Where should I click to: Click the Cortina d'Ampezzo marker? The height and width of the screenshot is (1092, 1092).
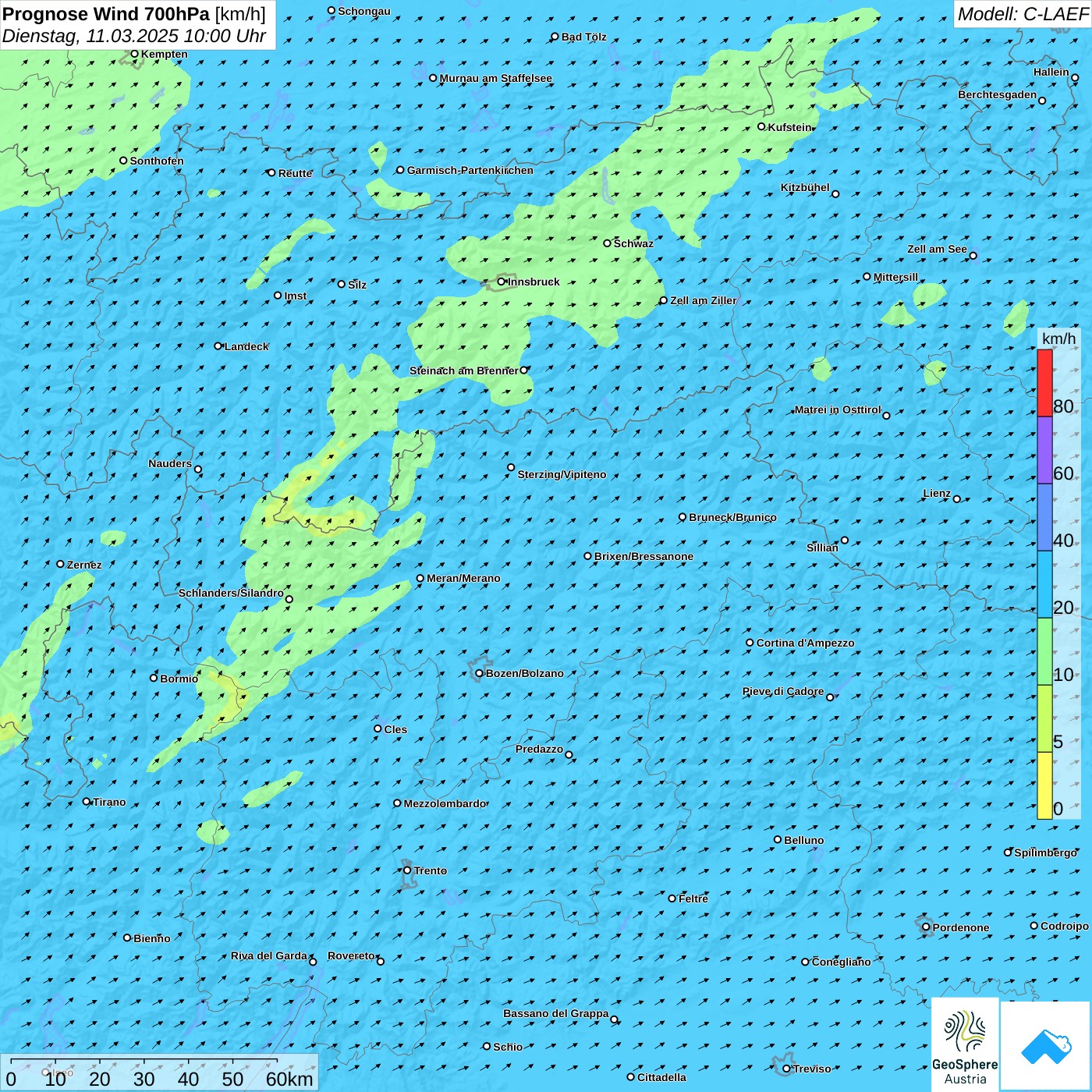(750, 643)
